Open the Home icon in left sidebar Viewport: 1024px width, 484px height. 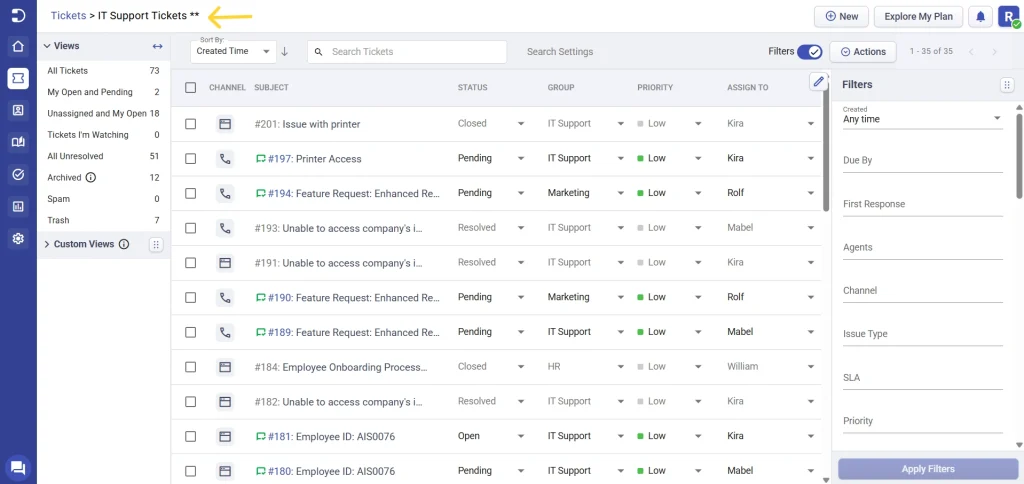pos(18,46)
